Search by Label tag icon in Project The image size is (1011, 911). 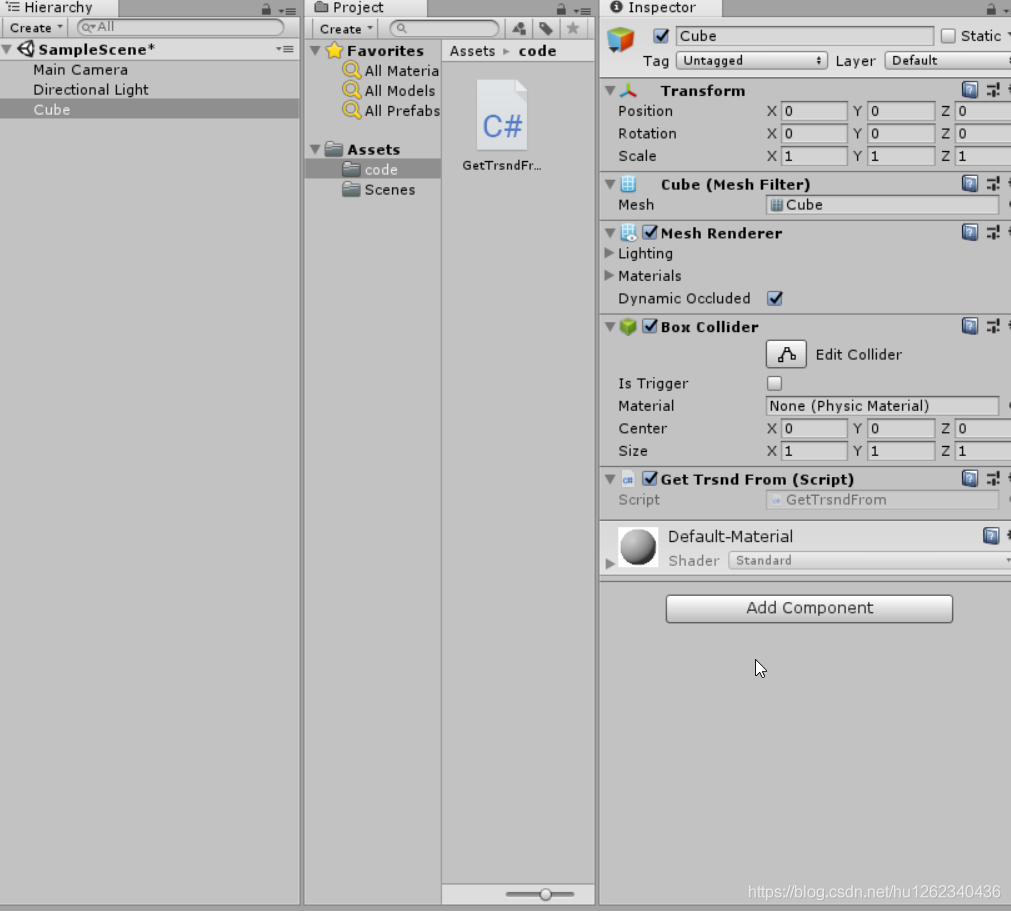pos(546,28)
